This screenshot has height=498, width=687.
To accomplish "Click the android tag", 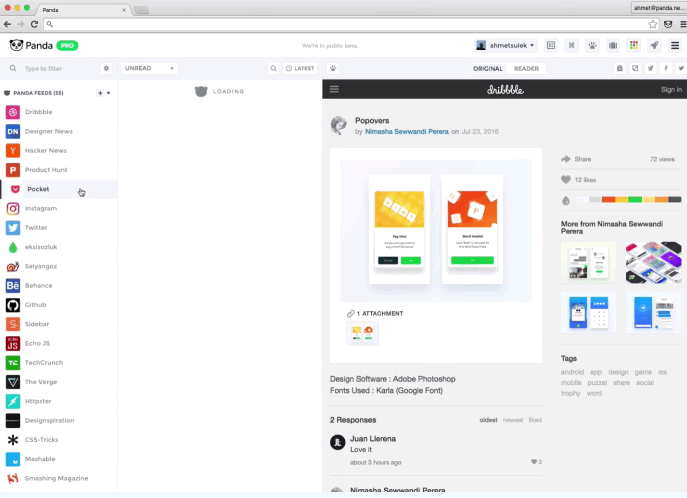I will [572, 372].
